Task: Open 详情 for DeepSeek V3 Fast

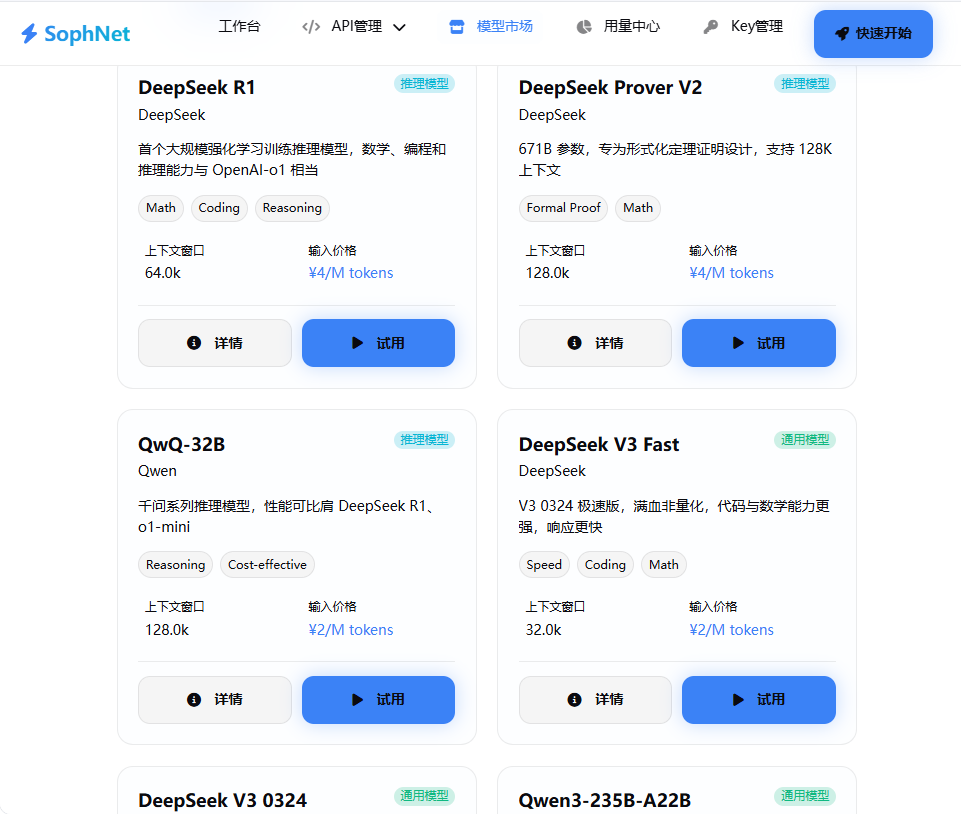Action: 595,700
